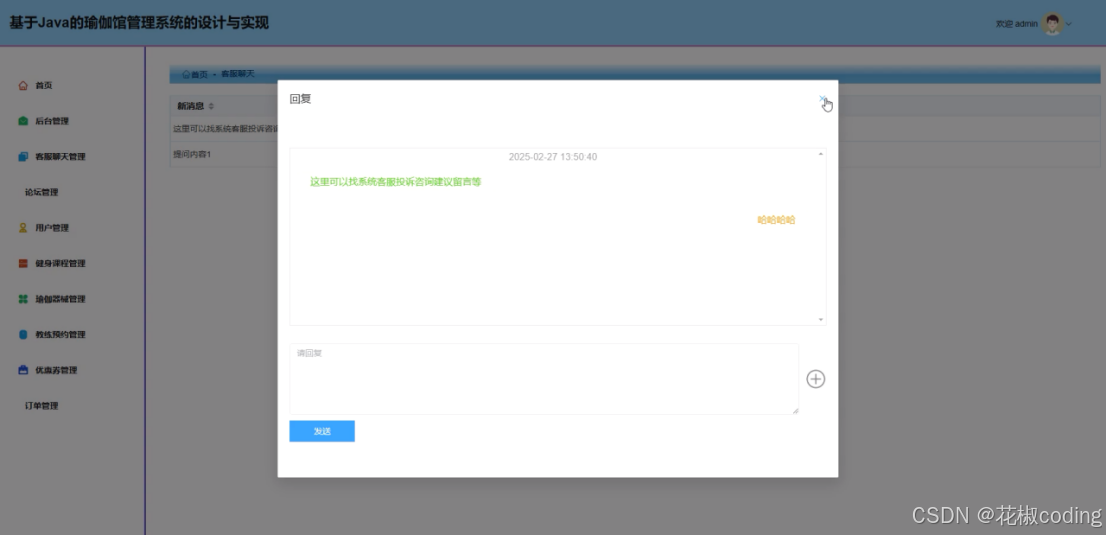Click the 用户管理 person icon
Image resolution: width=1106 pixels, height=536 pixels.
(23, 228)
